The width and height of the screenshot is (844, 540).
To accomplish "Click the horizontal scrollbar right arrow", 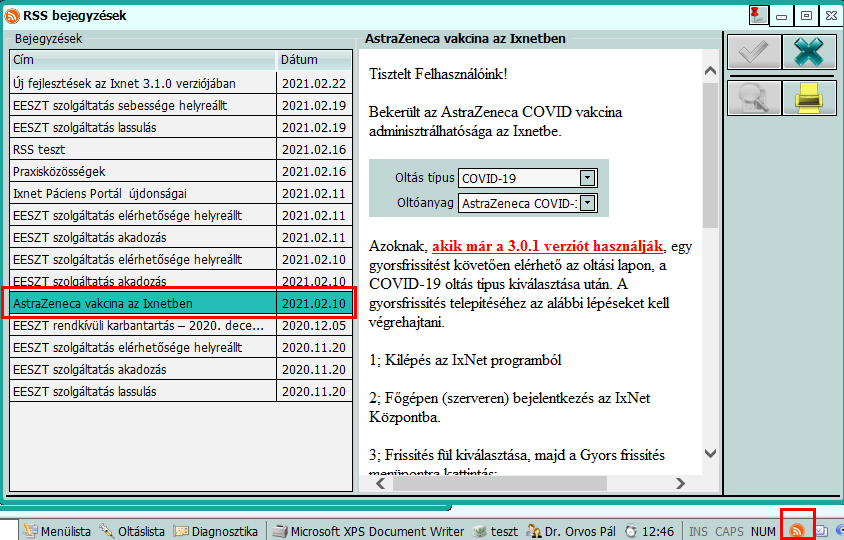I will tap(680, 483).
